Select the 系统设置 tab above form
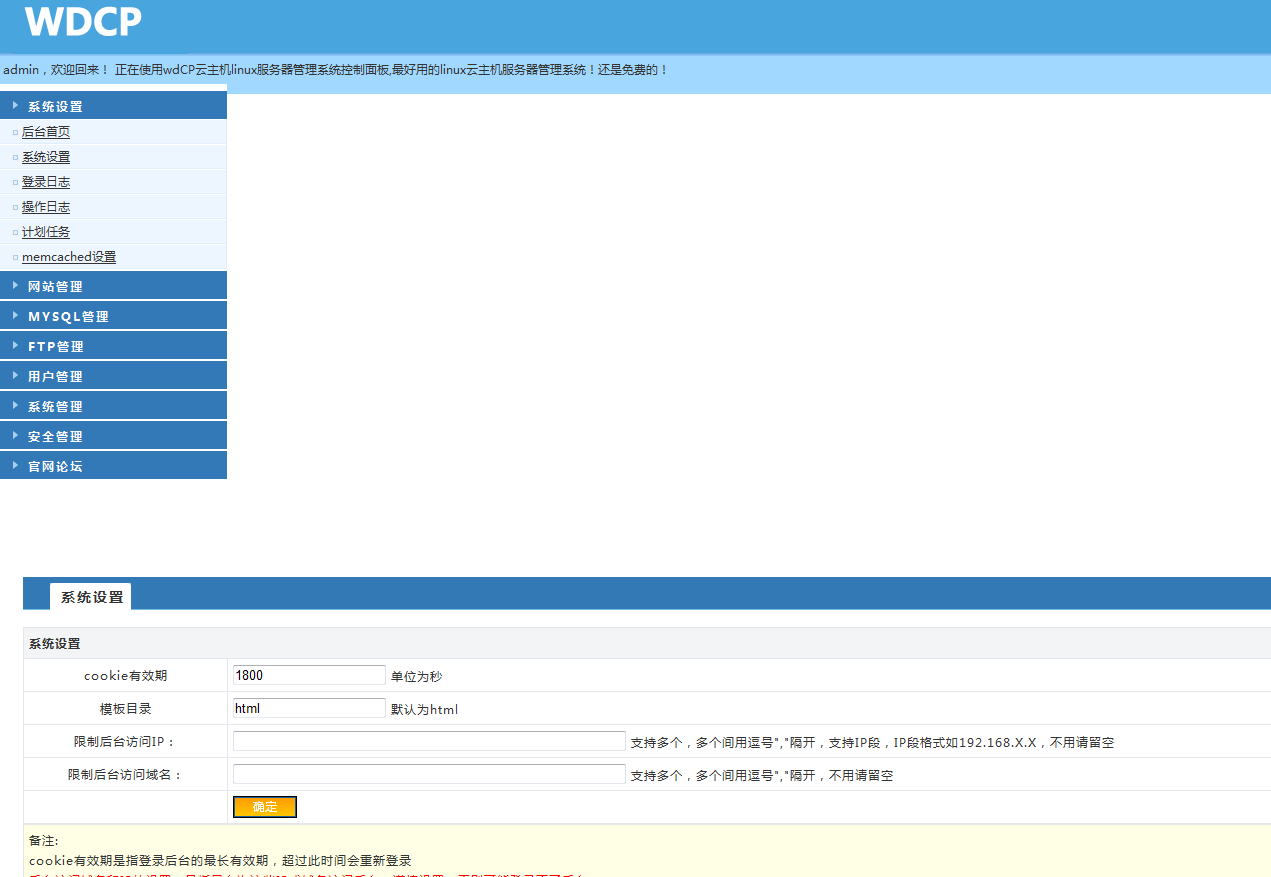The width and height of the screenshot is (1271, 877). coord(91,597)
